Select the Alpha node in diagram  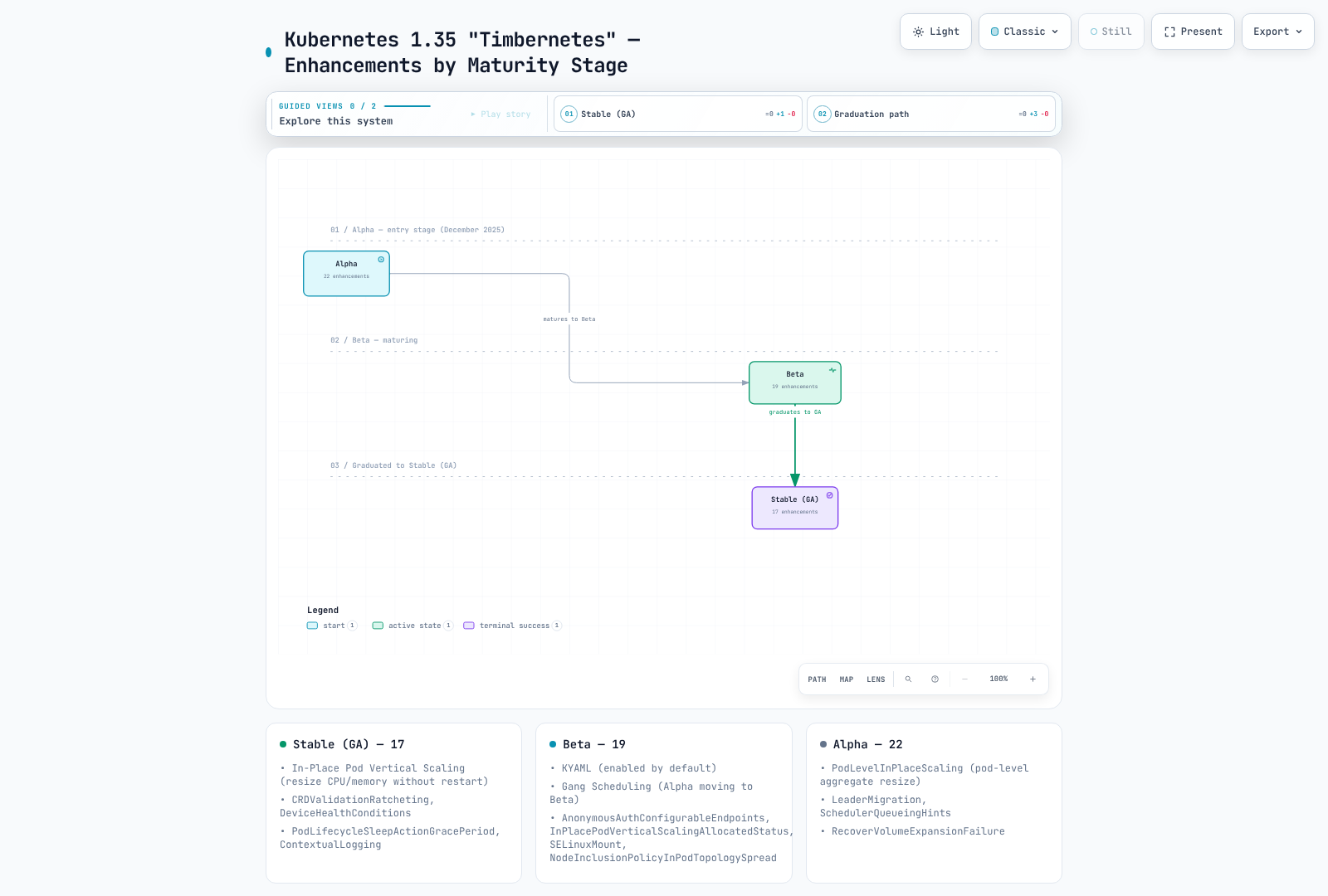tap(346, 274)
